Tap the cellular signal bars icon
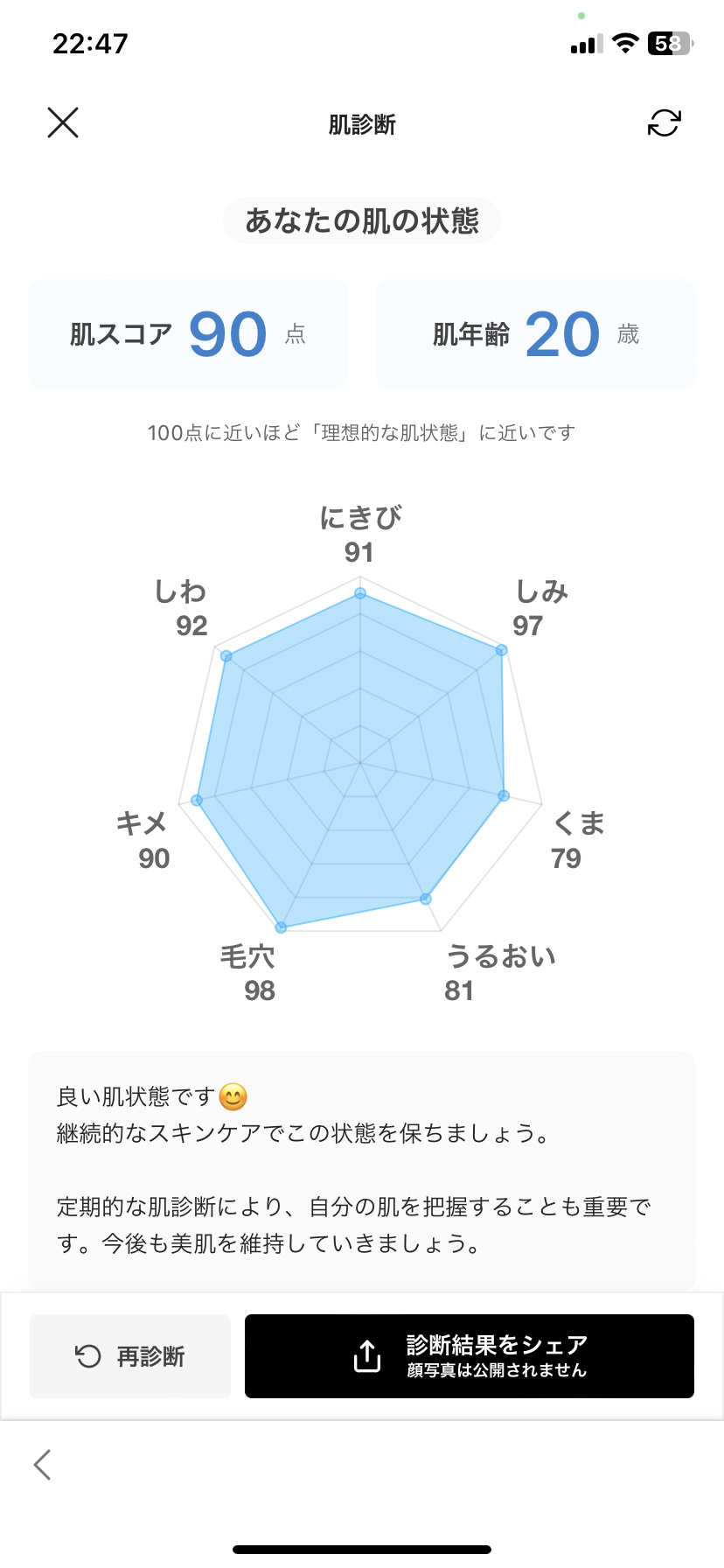This screenshot has width=724, height=1568. (x=585, y=43)
